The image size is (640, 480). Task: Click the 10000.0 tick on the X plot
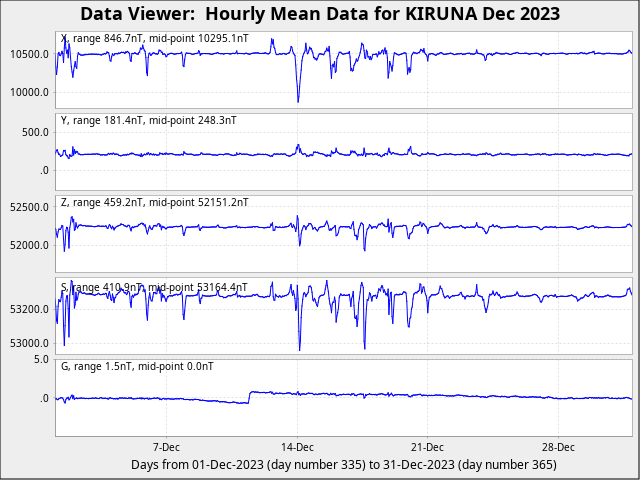(x=29, y=93)
